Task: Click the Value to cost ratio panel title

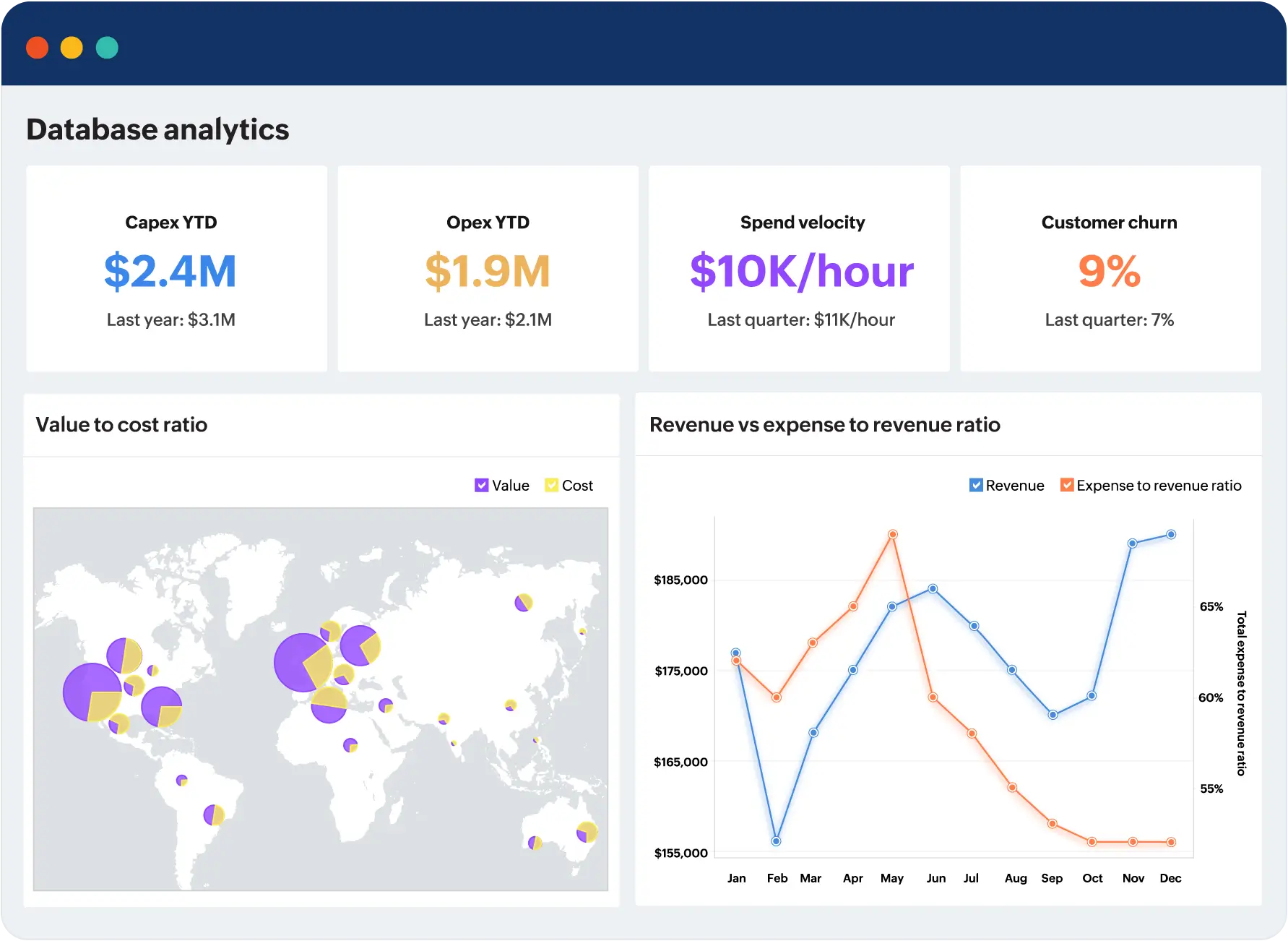Action: (x=121, y=425)
